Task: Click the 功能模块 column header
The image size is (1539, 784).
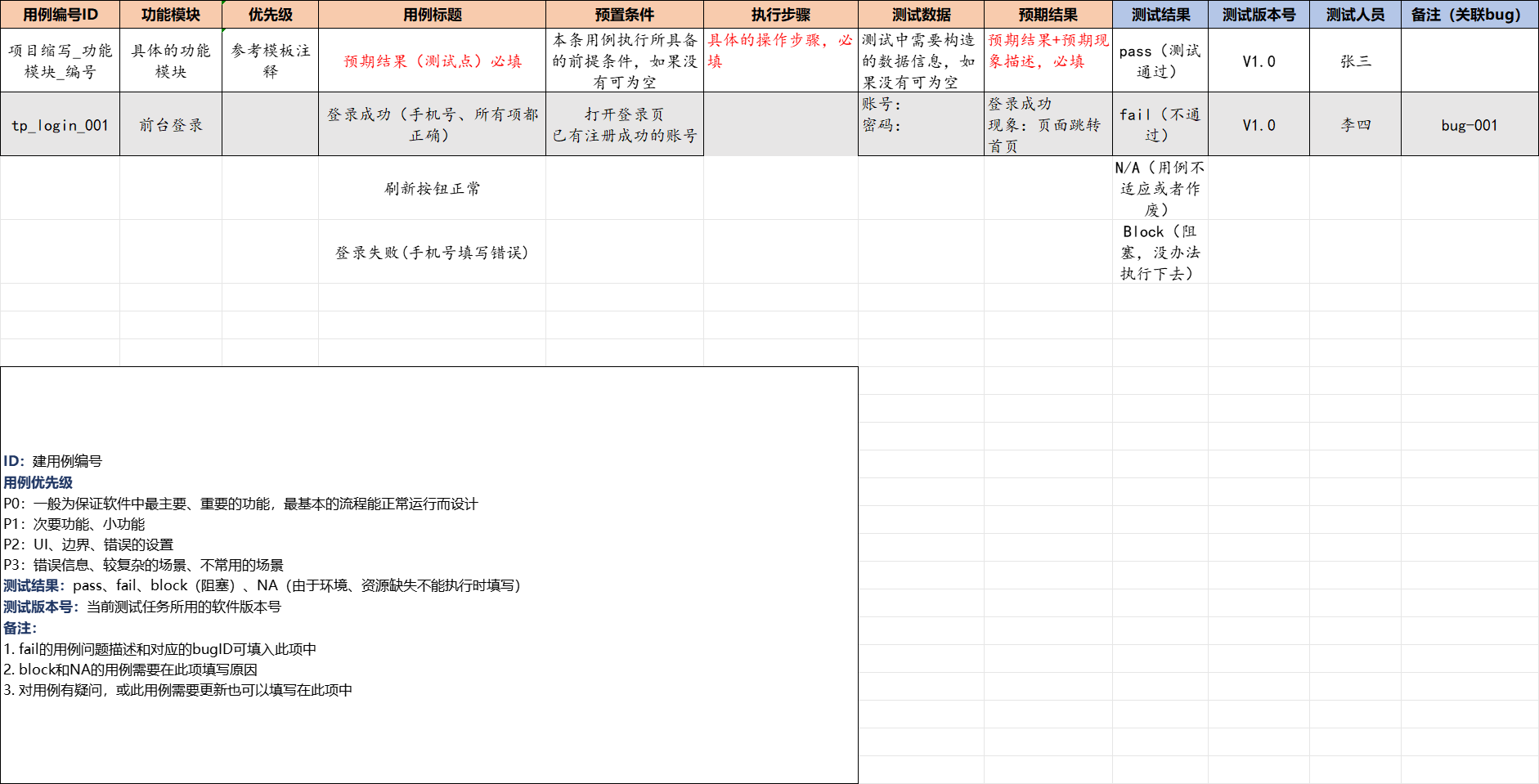Action: click(171, 14)
